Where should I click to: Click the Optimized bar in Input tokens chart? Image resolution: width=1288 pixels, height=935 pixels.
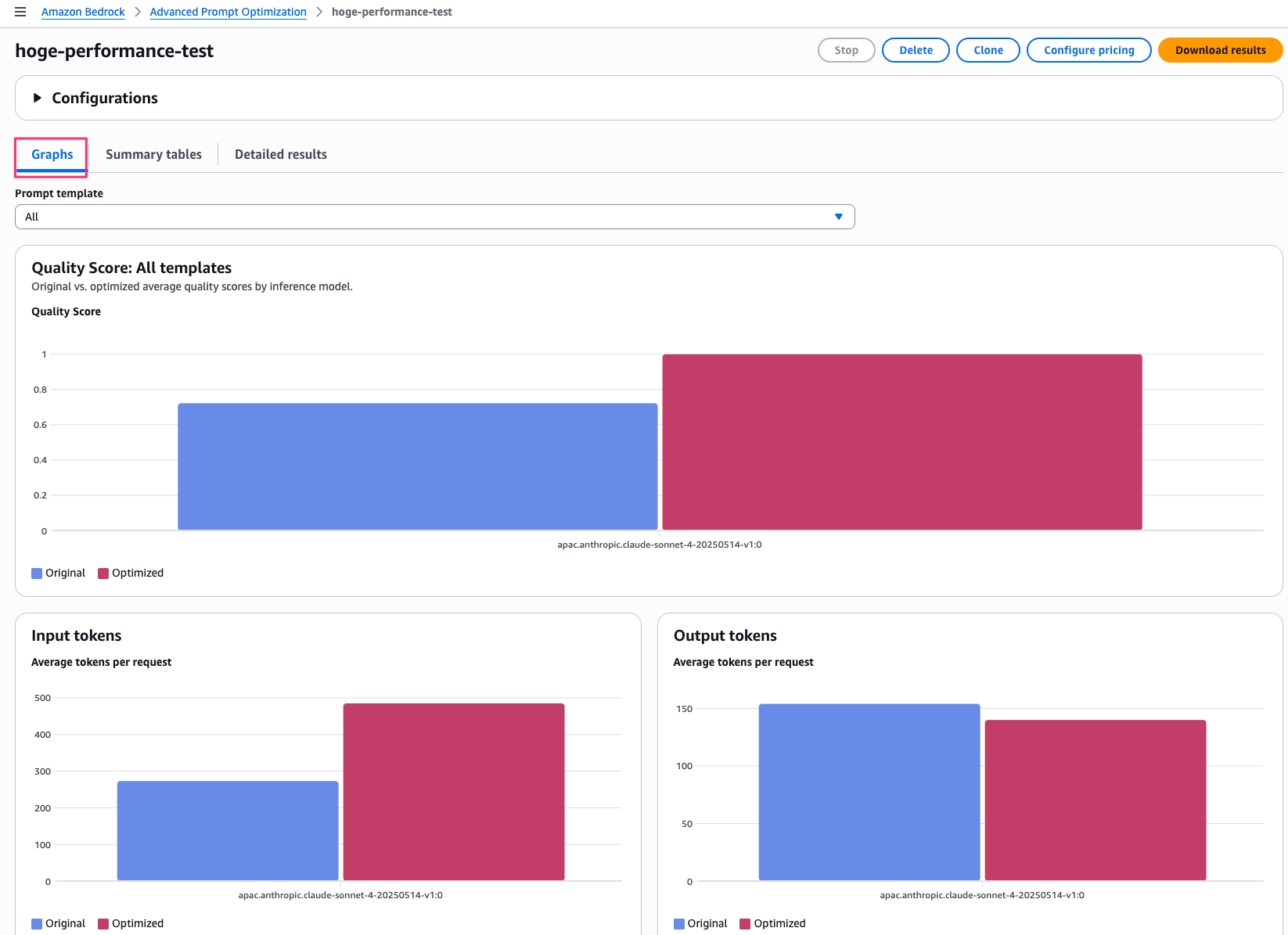(x=454, y=792)
